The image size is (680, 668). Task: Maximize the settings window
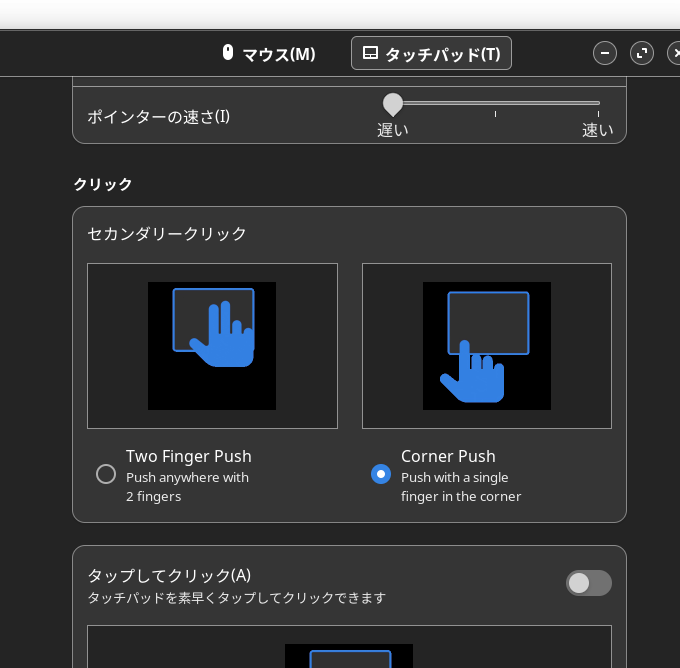(x=642, y=53)
